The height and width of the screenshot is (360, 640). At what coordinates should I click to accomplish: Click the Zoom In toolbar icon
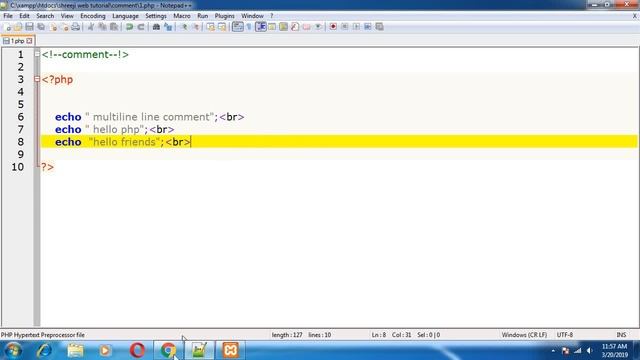pos(184,27)
